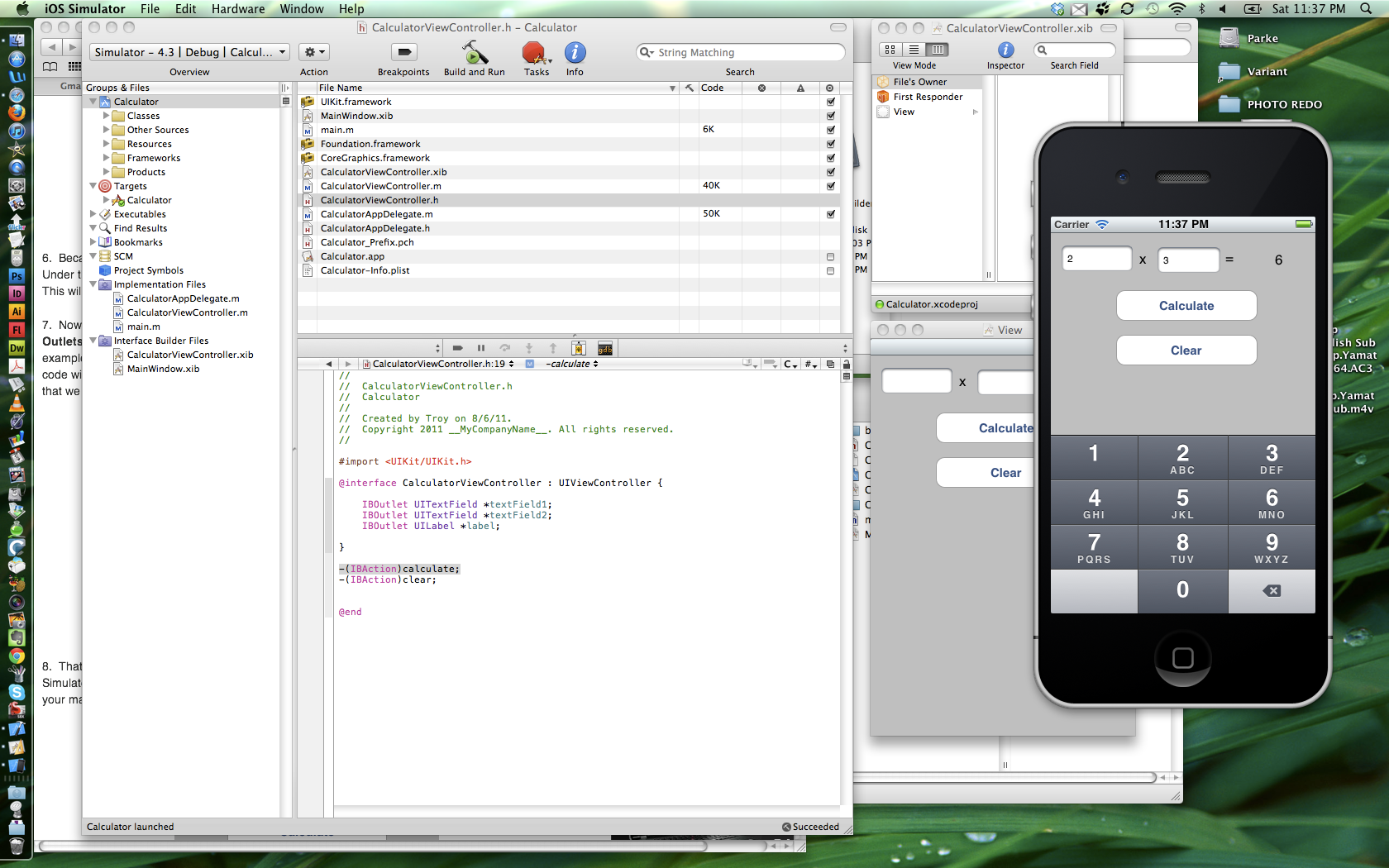
Task: Collapse the Interface Builder Files group
Action: [93, 341]
